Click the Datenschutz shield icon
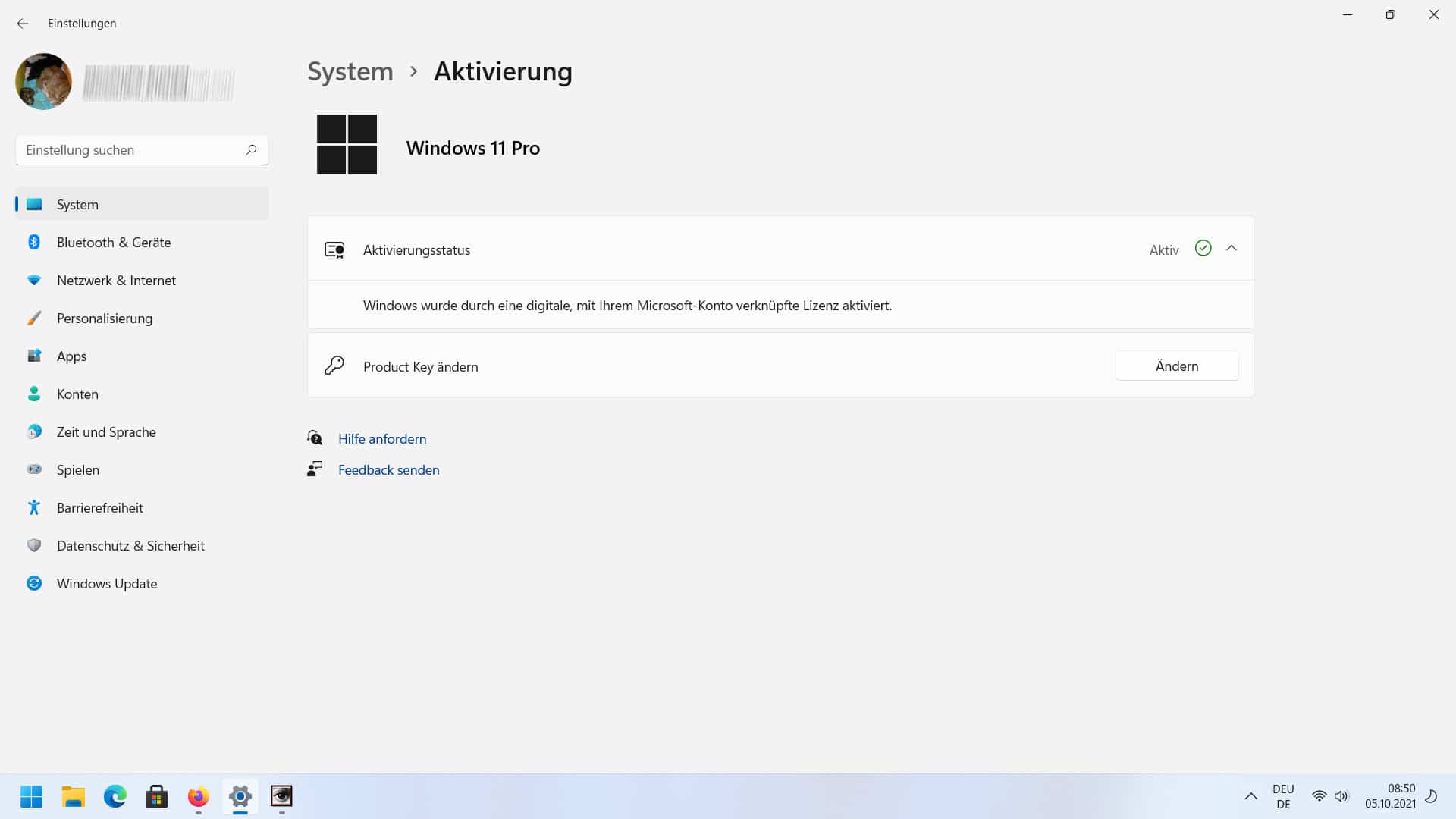Viewport: 1456px width, 819px height. pyautogui.click(x=34, y=545)
